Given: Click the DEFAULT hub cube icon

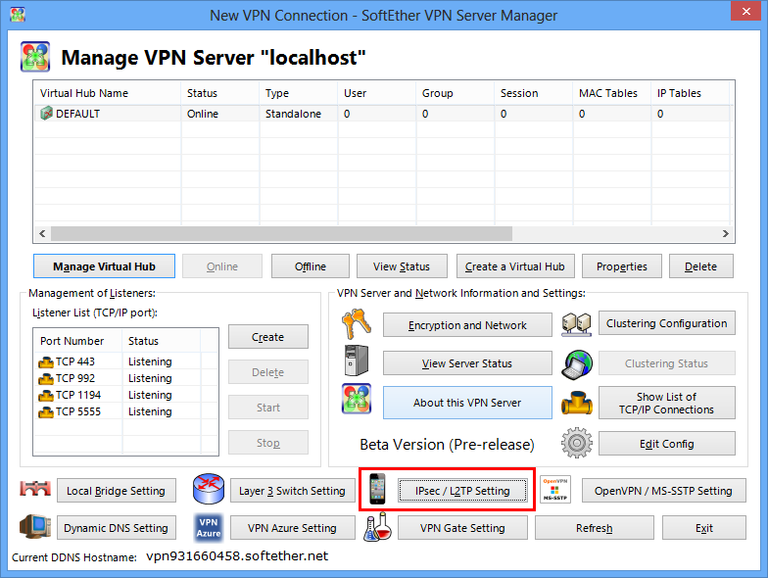Looking at the screenshot, I should [x=46, y=114].
